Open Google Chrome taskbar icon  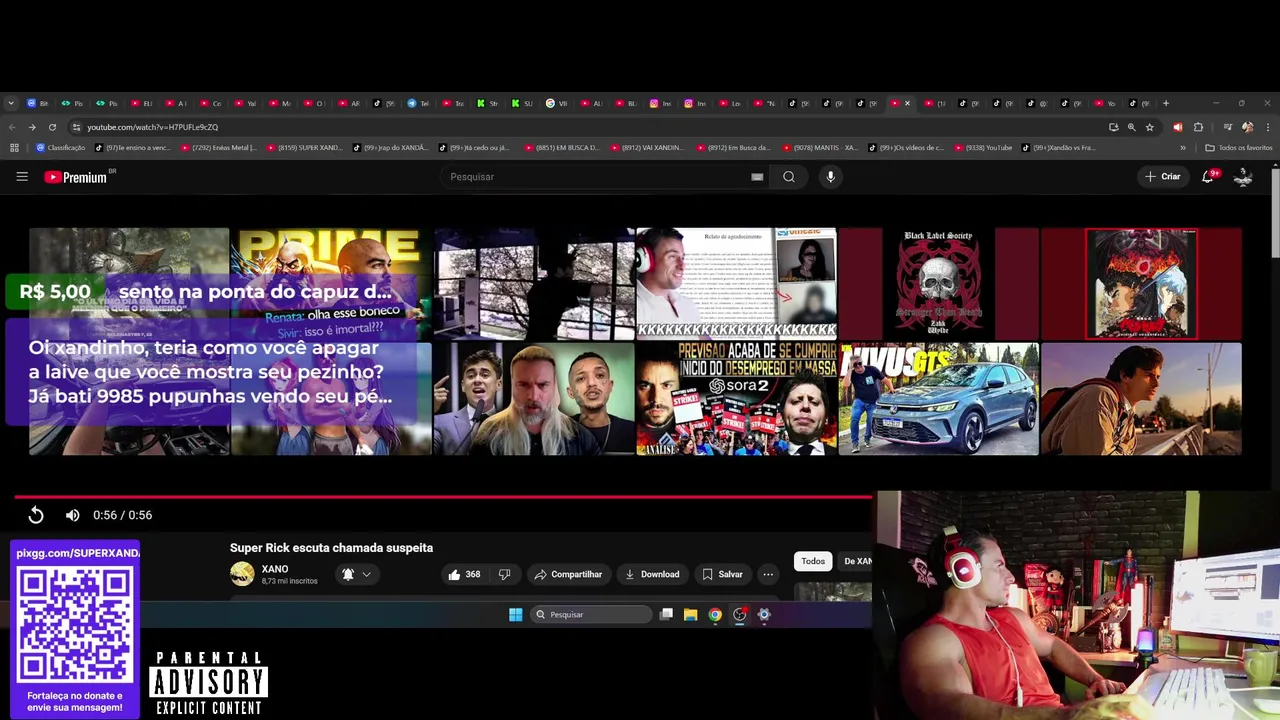click(715, 615)
